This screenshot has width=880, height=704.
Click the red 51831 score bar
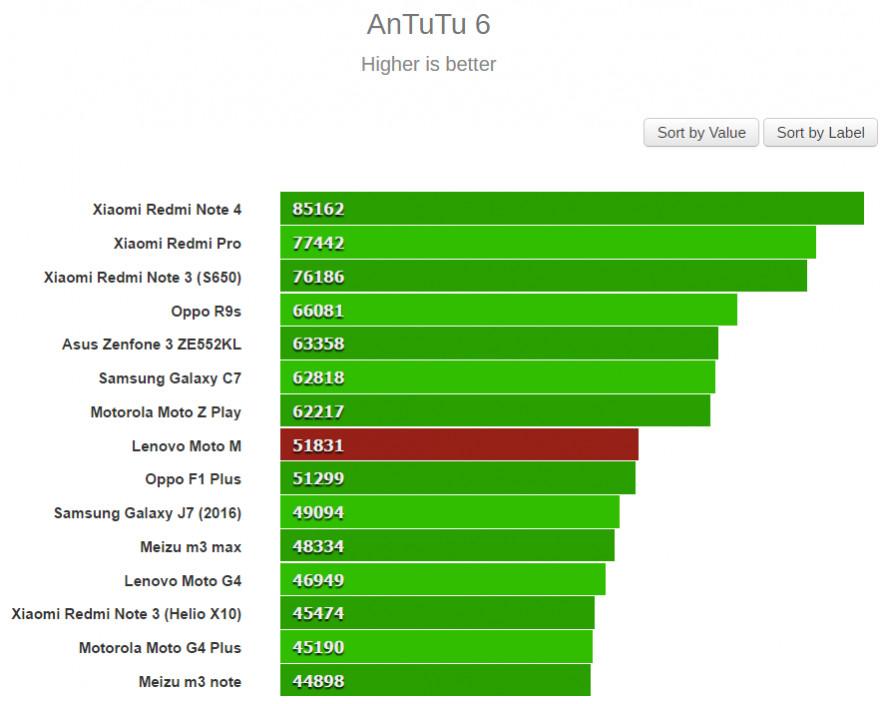pos(460,444)
